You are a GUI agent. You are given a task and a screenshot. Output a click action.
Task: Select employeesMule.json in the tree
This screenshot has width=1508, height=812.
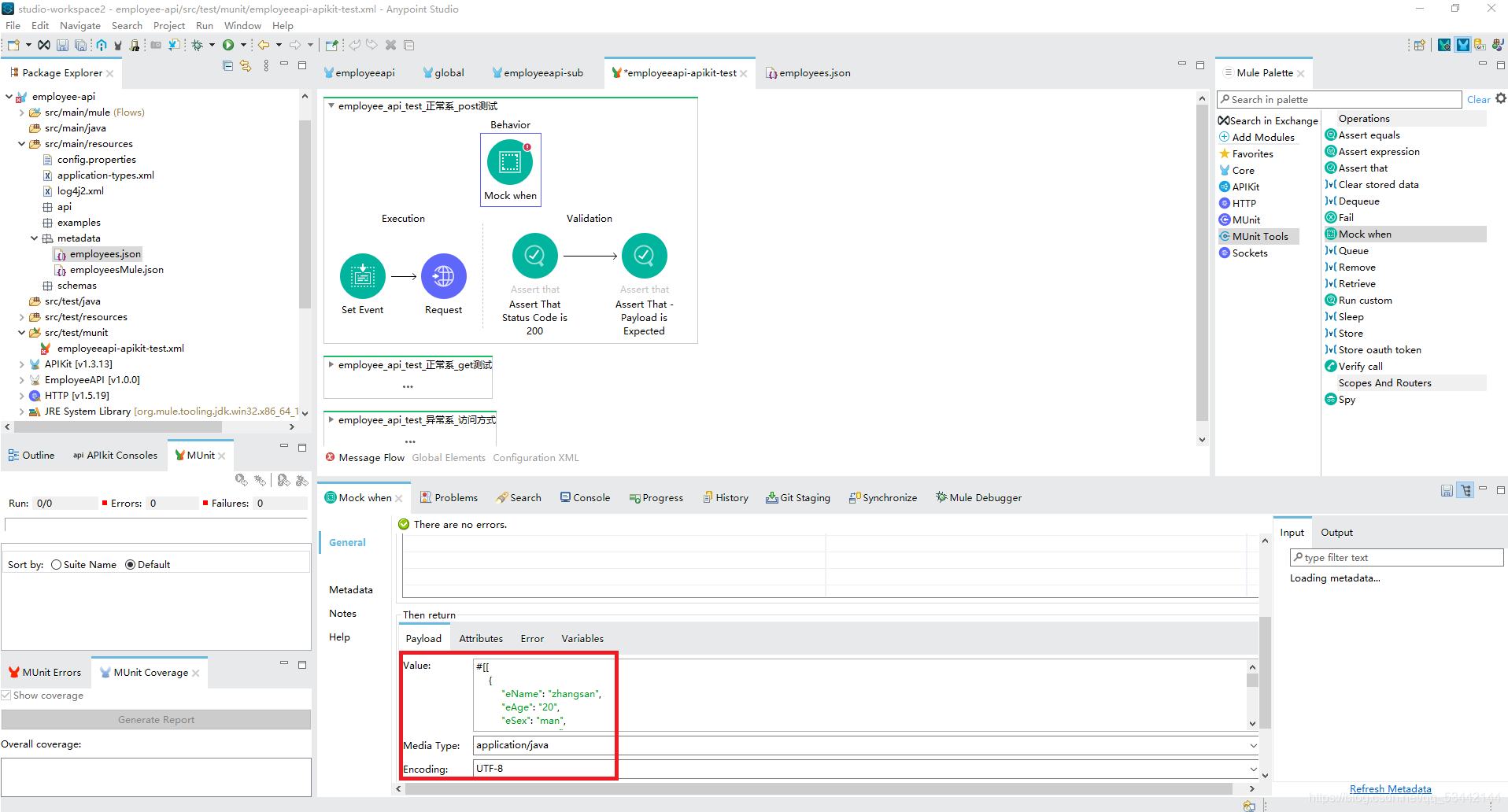[109, 270]
